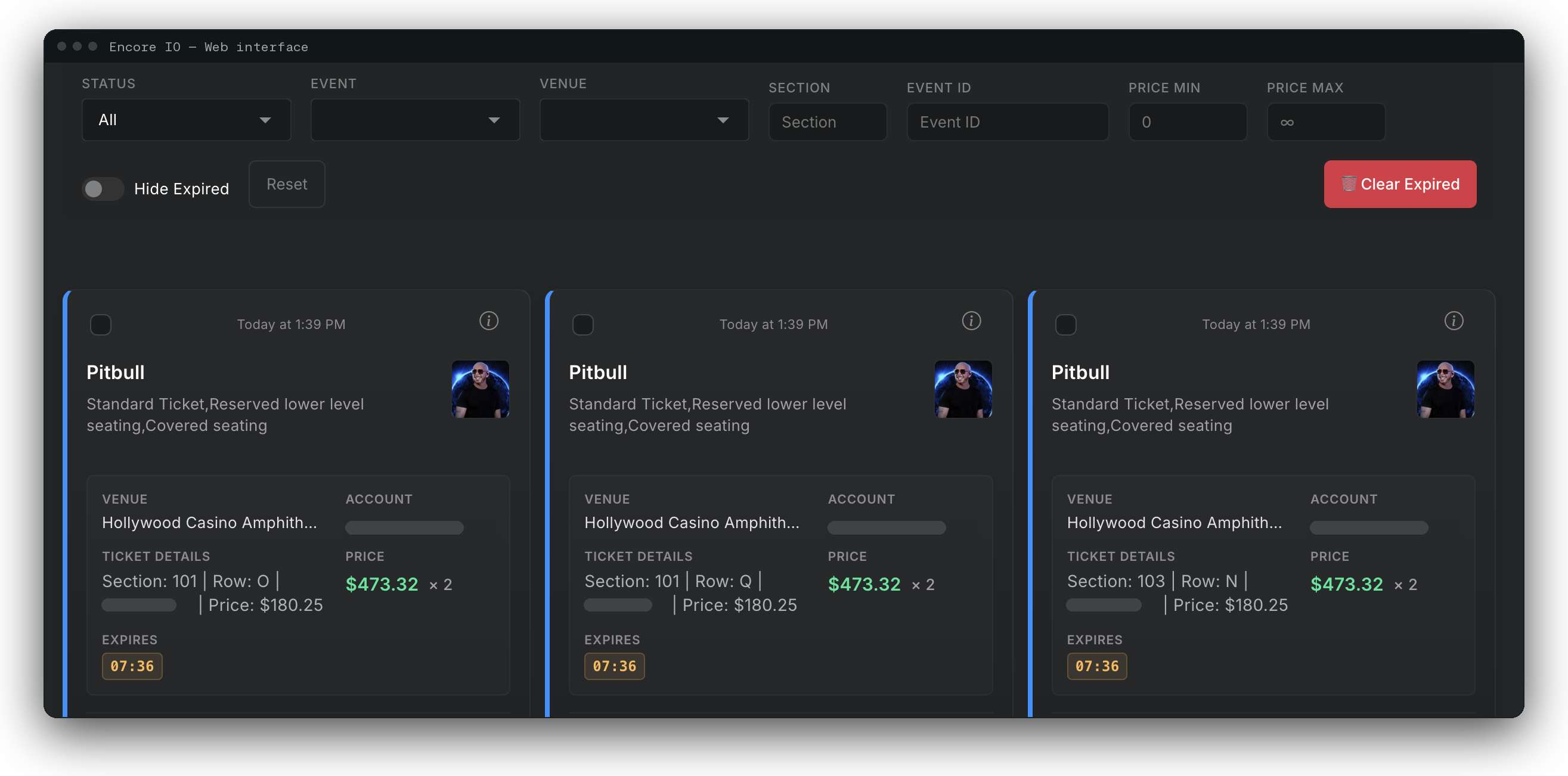The width and height of the screenshot is (1568, 776).
Task: Select the checkbox on the Row O card
Action: 100,324
